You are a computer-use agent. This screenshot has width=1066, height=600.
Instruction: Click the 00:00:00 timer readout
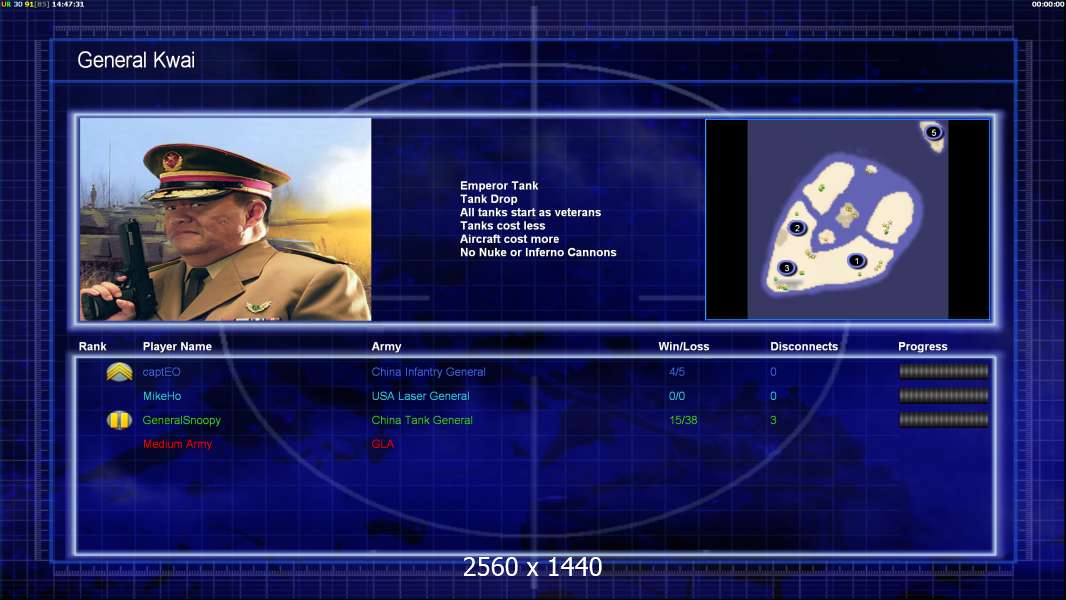[x=1048, y=4]
